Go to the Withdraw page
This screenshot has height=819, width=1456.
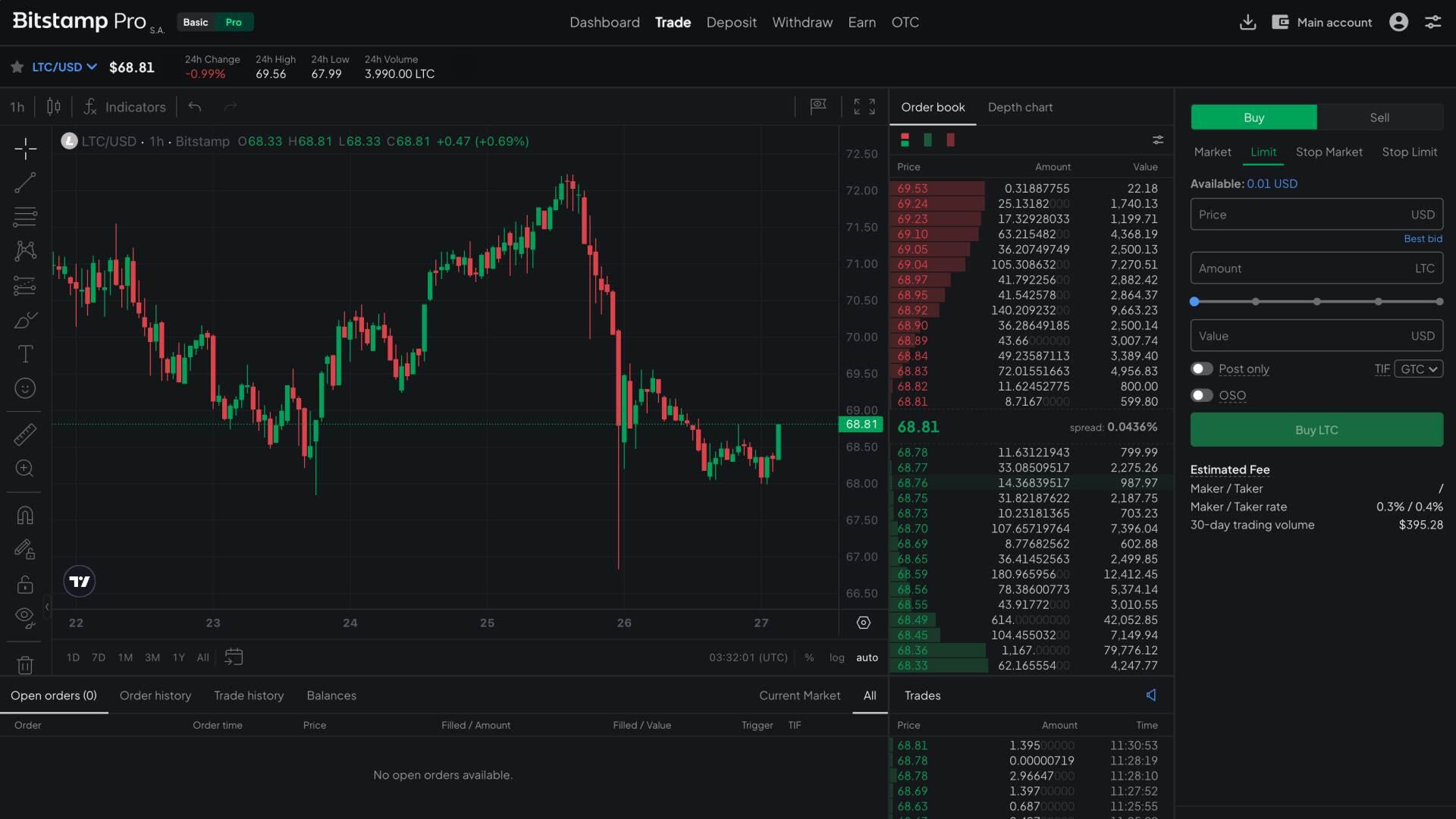coord(802,22)
